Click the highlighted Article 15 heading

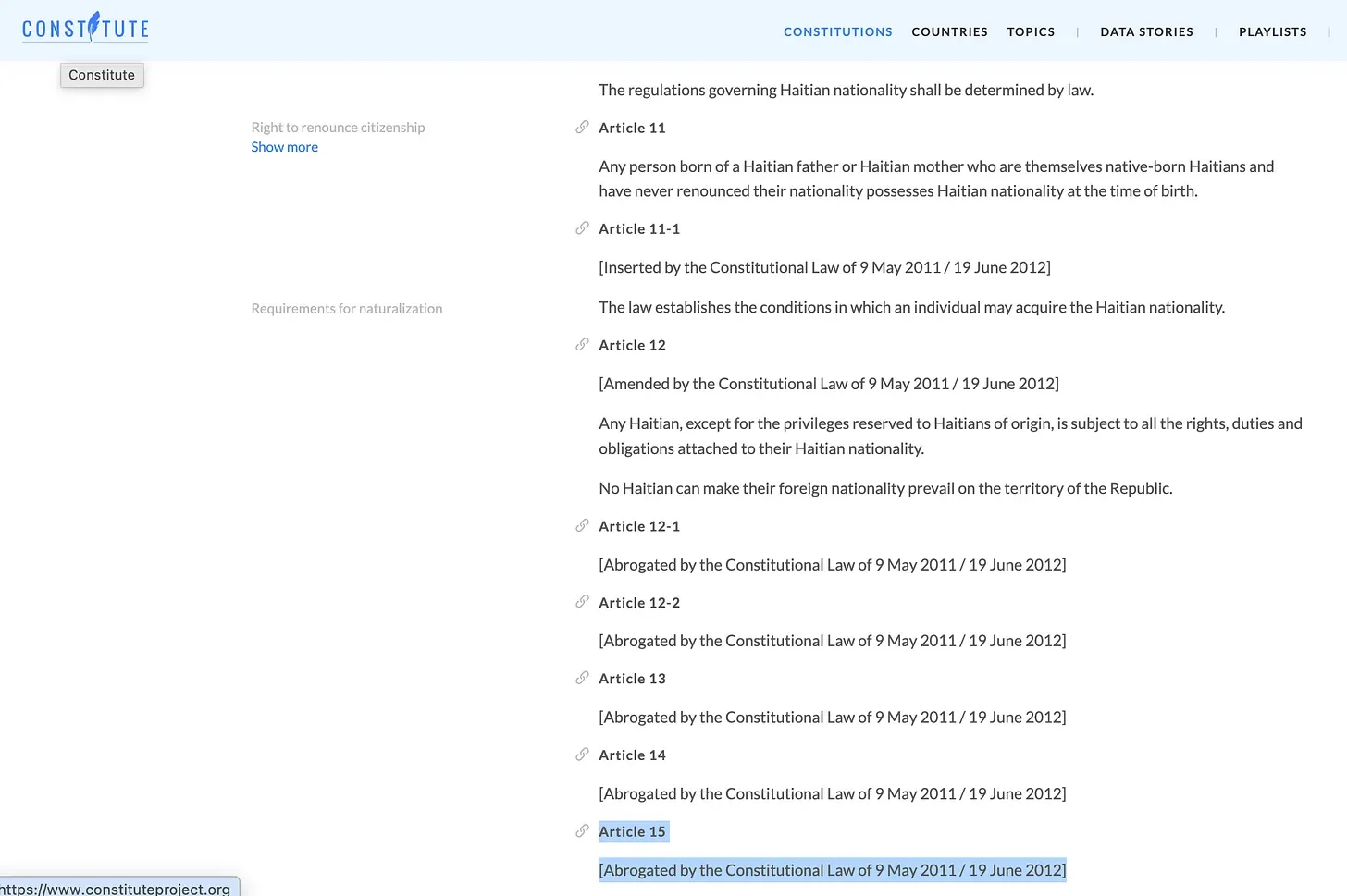(x=632, y=831)
